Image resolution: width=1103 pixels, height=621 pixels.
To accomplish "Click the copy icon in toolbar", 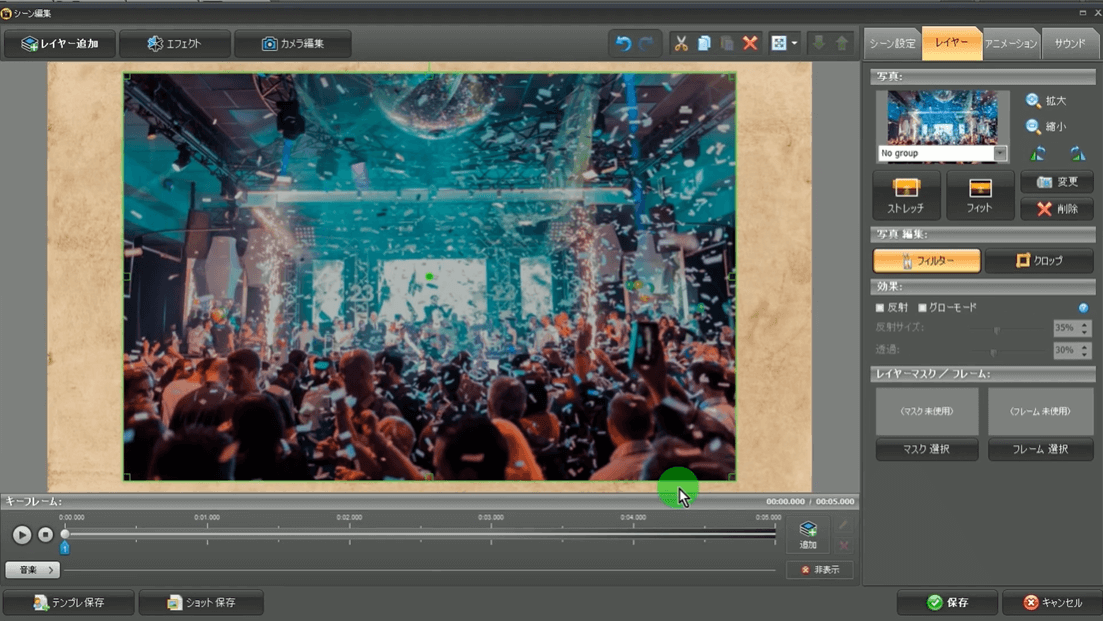I will 704,44.
